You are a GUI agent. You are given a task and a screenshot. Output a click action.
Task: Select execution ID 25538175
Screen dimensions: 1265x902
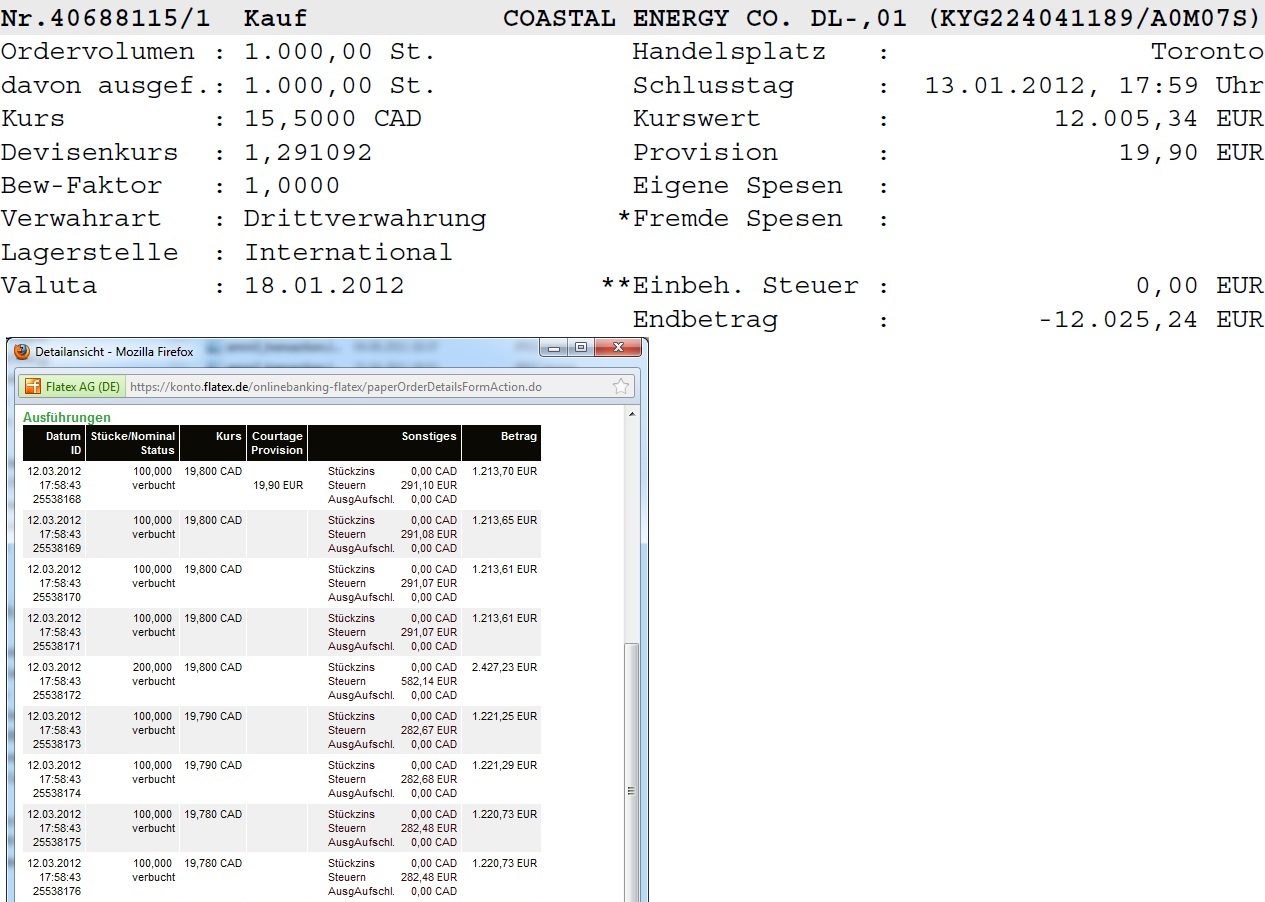pyautogui.click(x=57, y=842)
